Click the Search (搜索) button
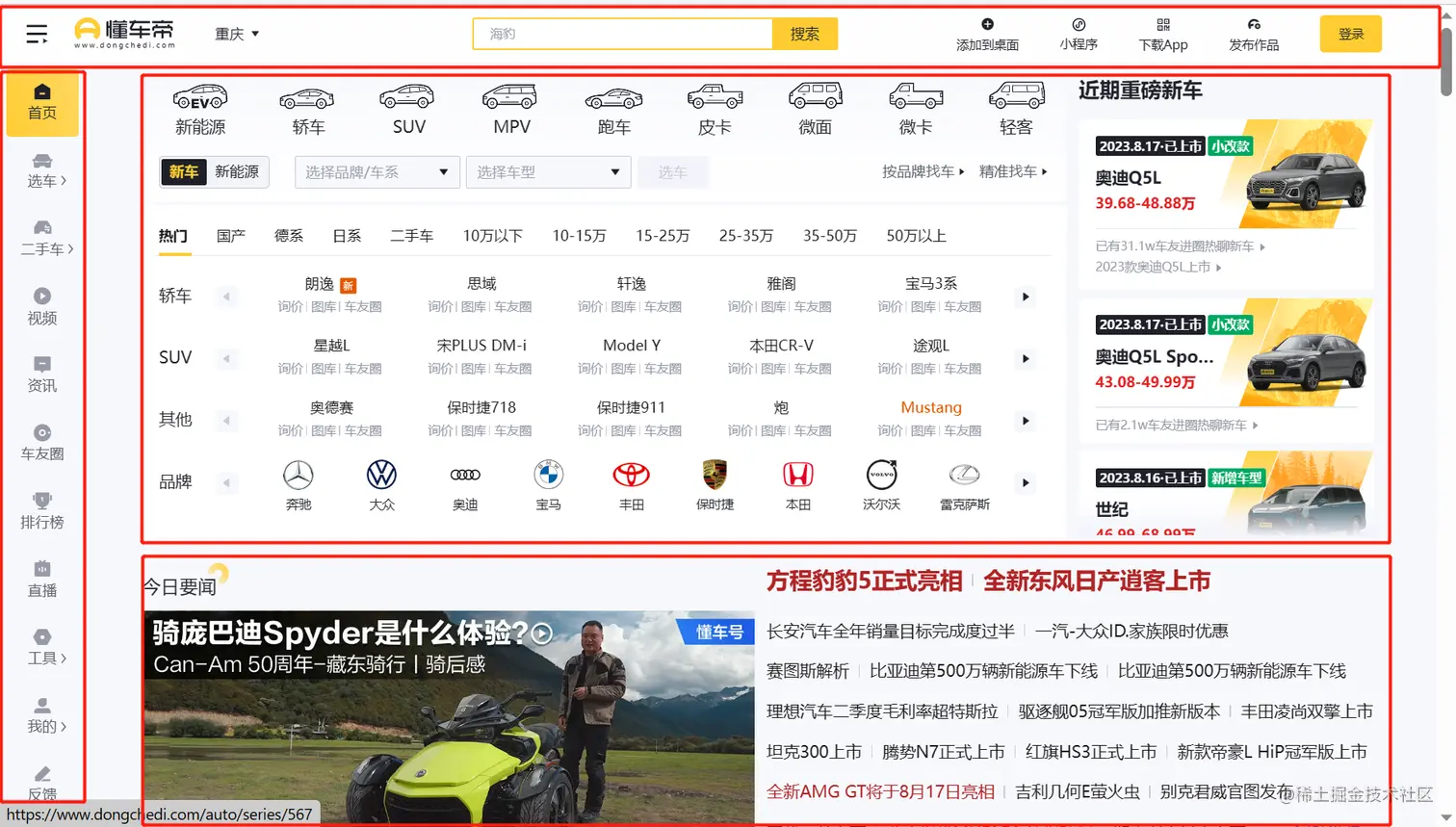This screenshot has width=1456, height=827. (805, 34)
